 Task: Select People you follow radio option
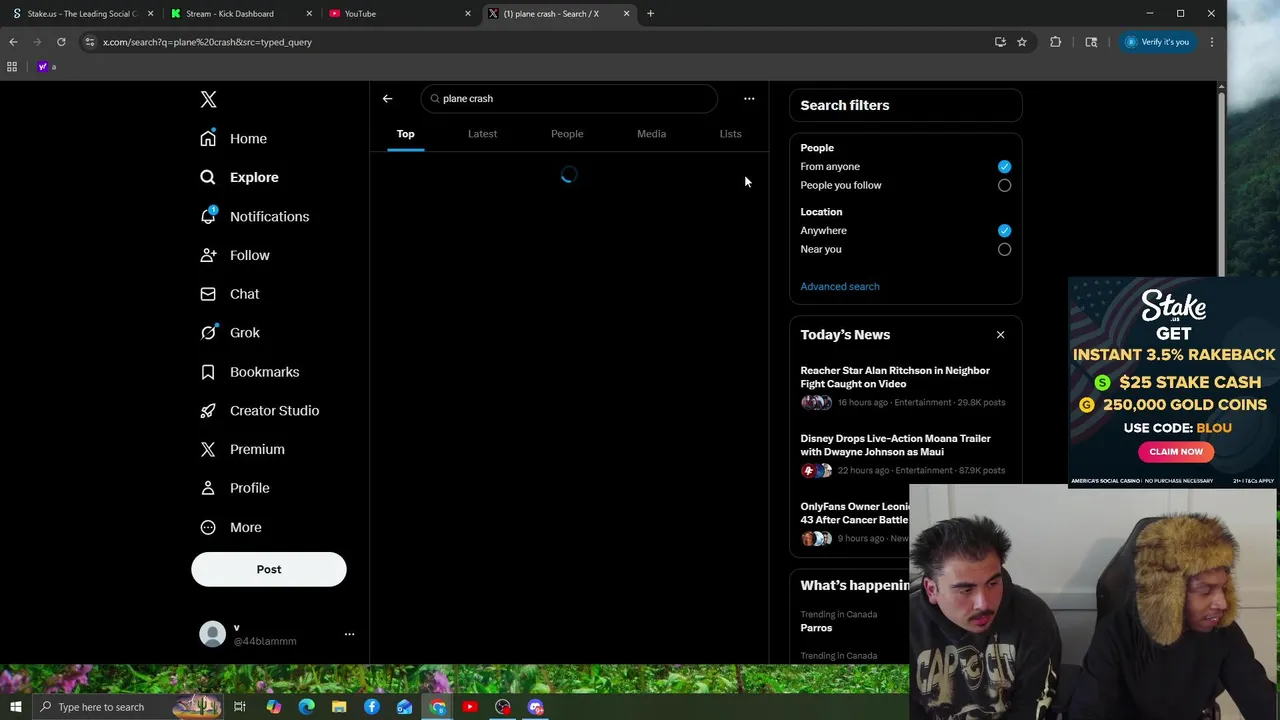(x=1004, y=185)
